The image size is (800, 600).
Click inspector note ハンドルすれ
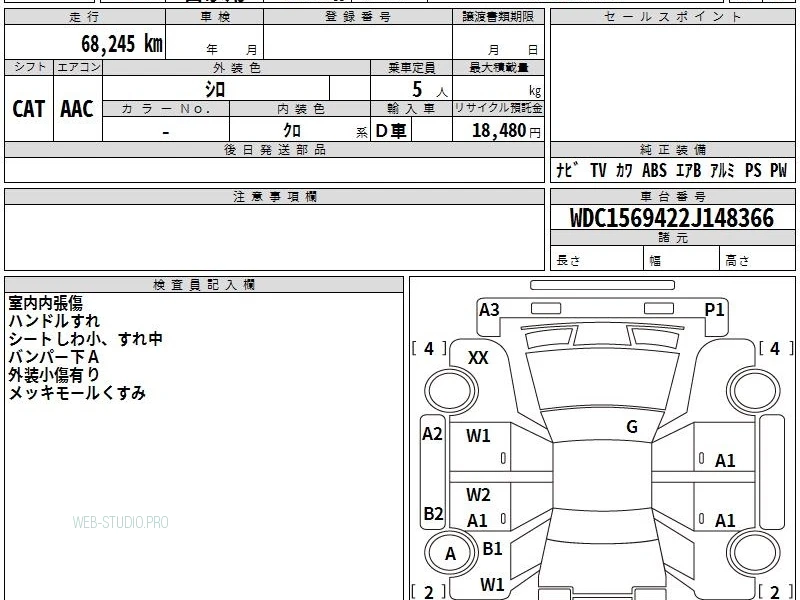pyautogui.click(x=54, y=321)
